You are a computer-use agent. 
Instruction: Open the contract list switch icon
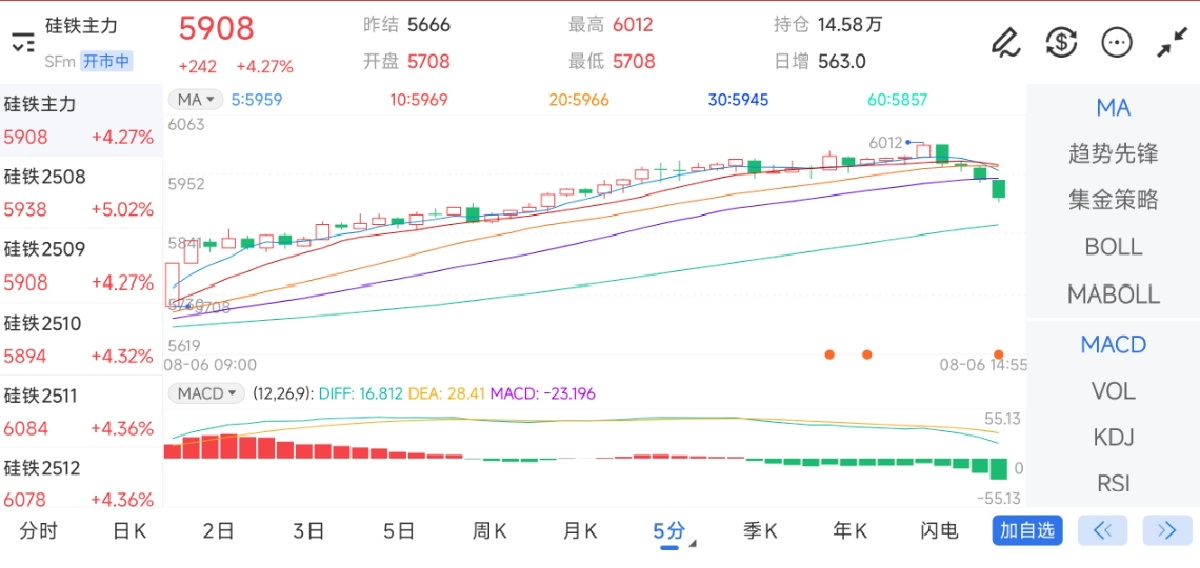tap(23, 42)
